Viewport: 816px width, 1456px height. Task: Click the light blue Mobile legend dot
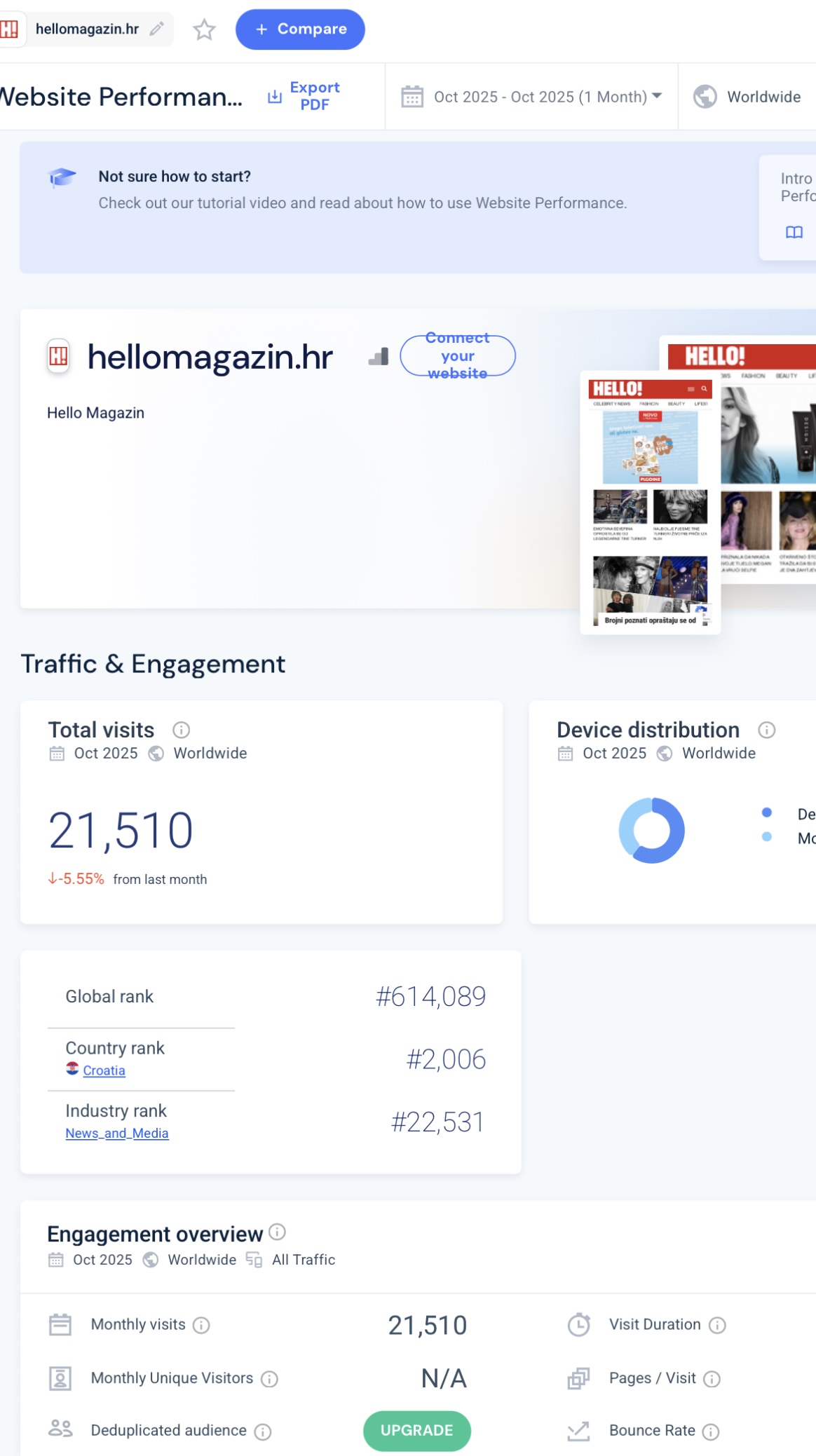tap(767, 836)
